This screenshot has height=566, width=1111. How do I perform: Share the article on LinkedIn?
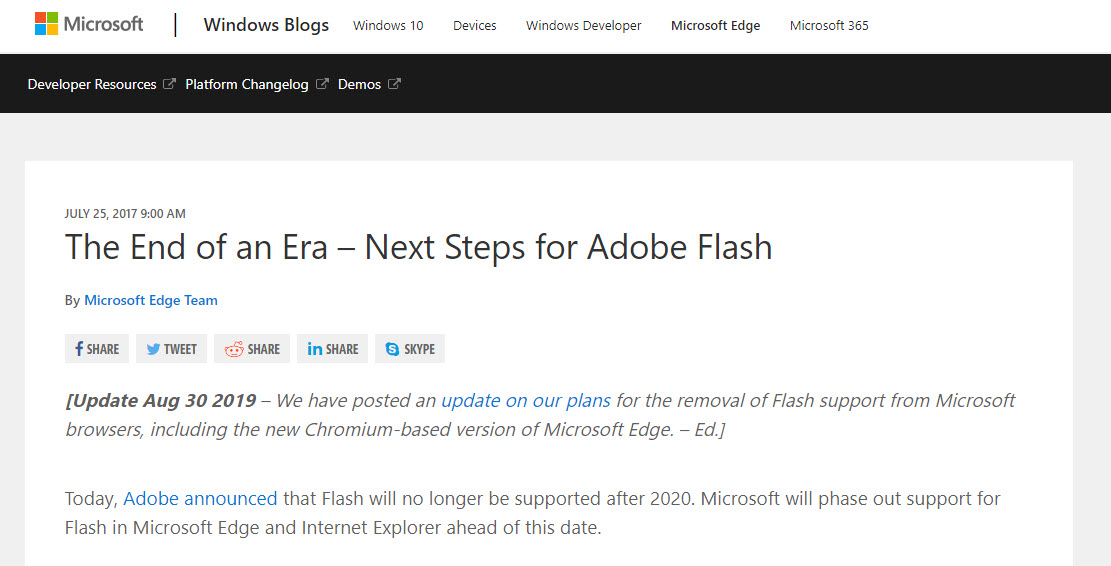pyautogui.click(x=332, y=349)
